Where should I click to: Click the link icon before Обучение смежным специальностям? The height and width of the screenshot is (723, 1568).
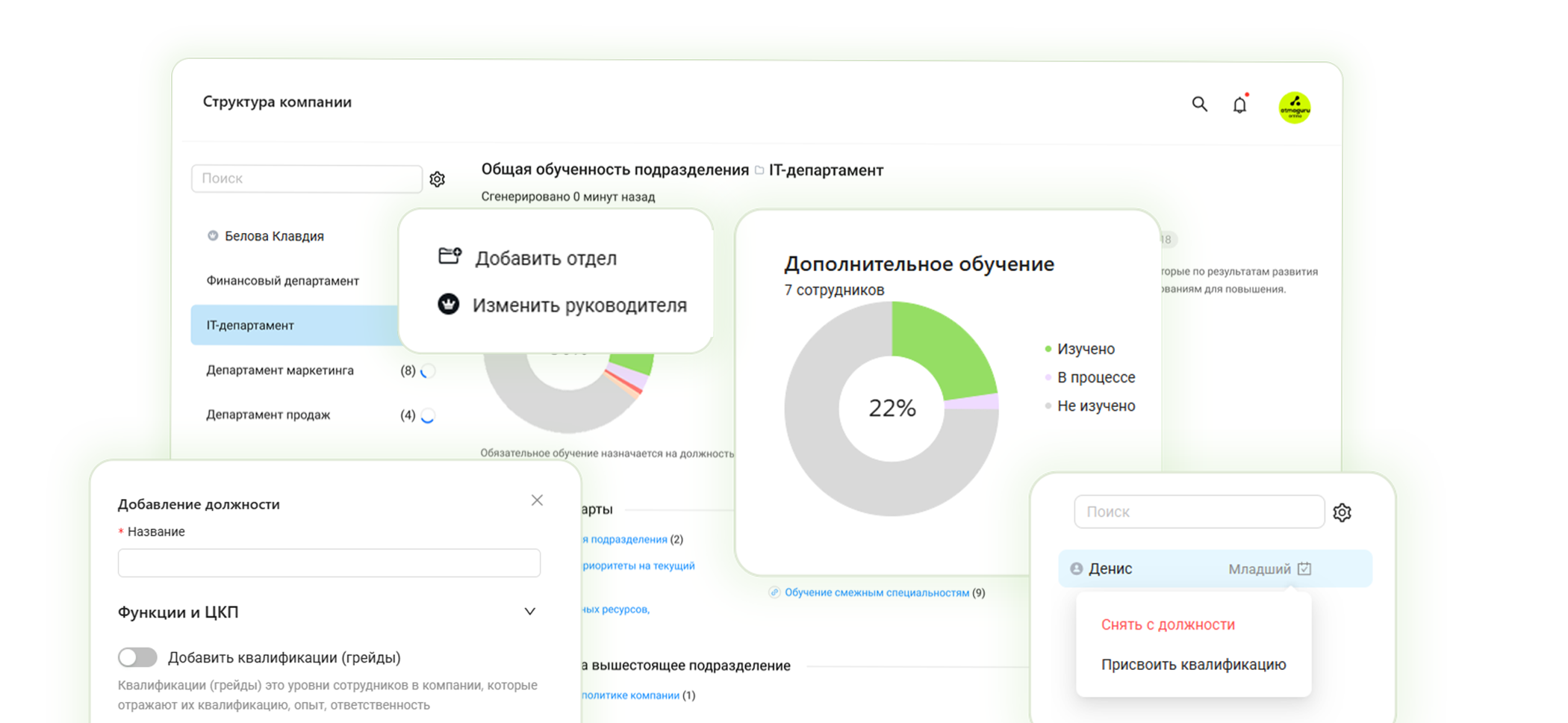coord(774,592)
